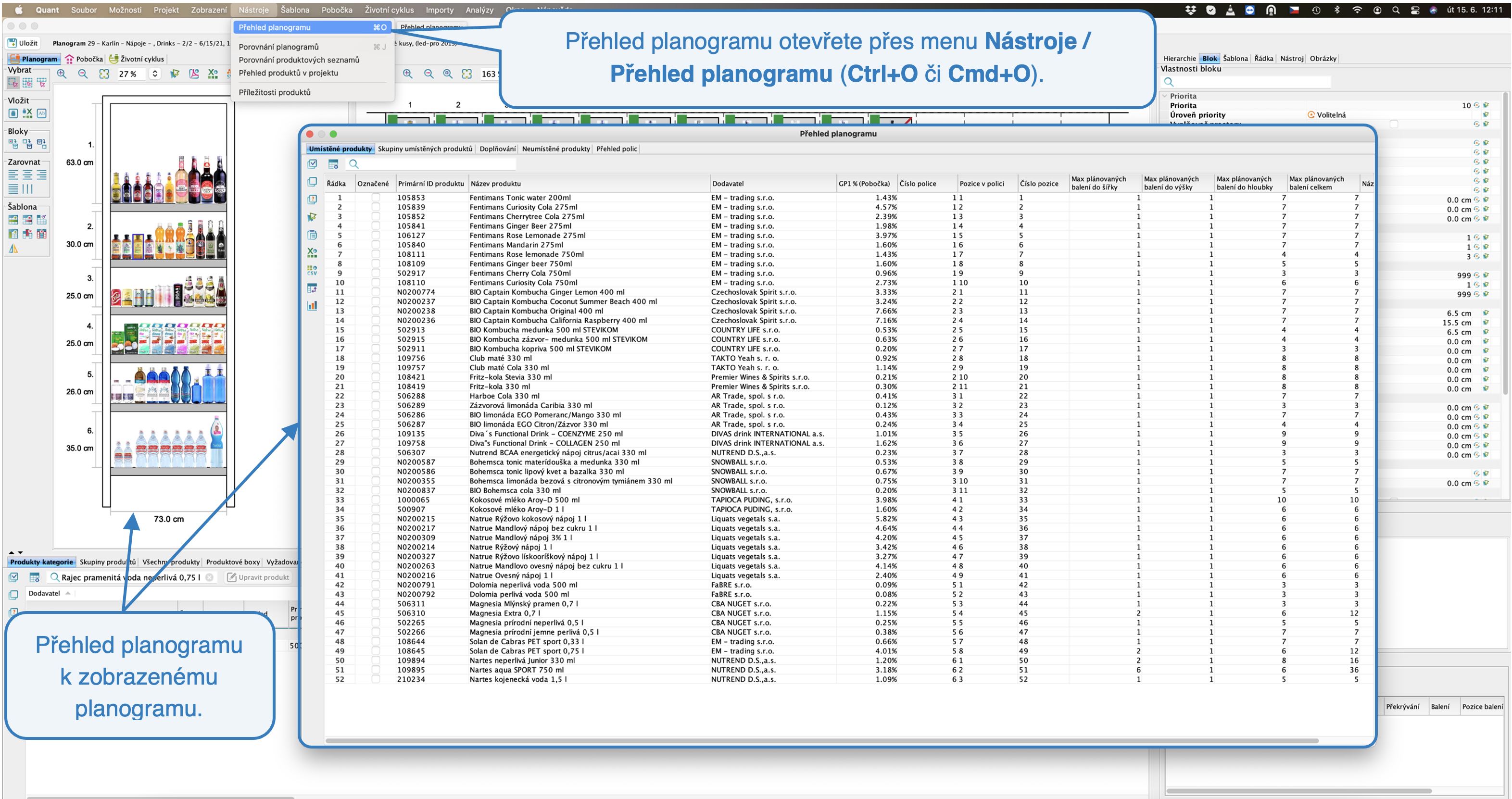Insert a product with the first Vložit icon
1512x799 pixels.
pos(13,113)
